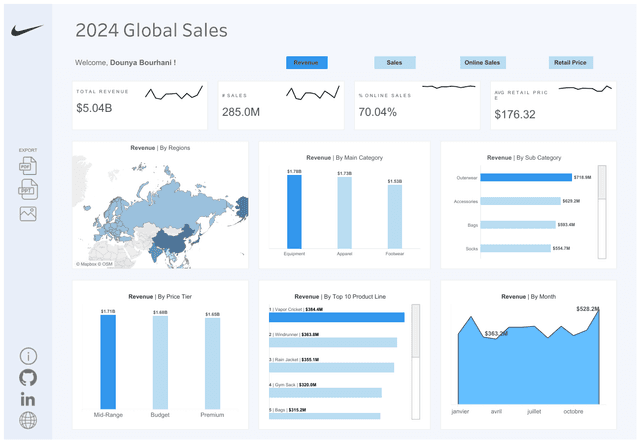Viewport: 640px width, 443px height.
Task: Select the Outerwear sub category bar
Action: (x=526, y=177)
